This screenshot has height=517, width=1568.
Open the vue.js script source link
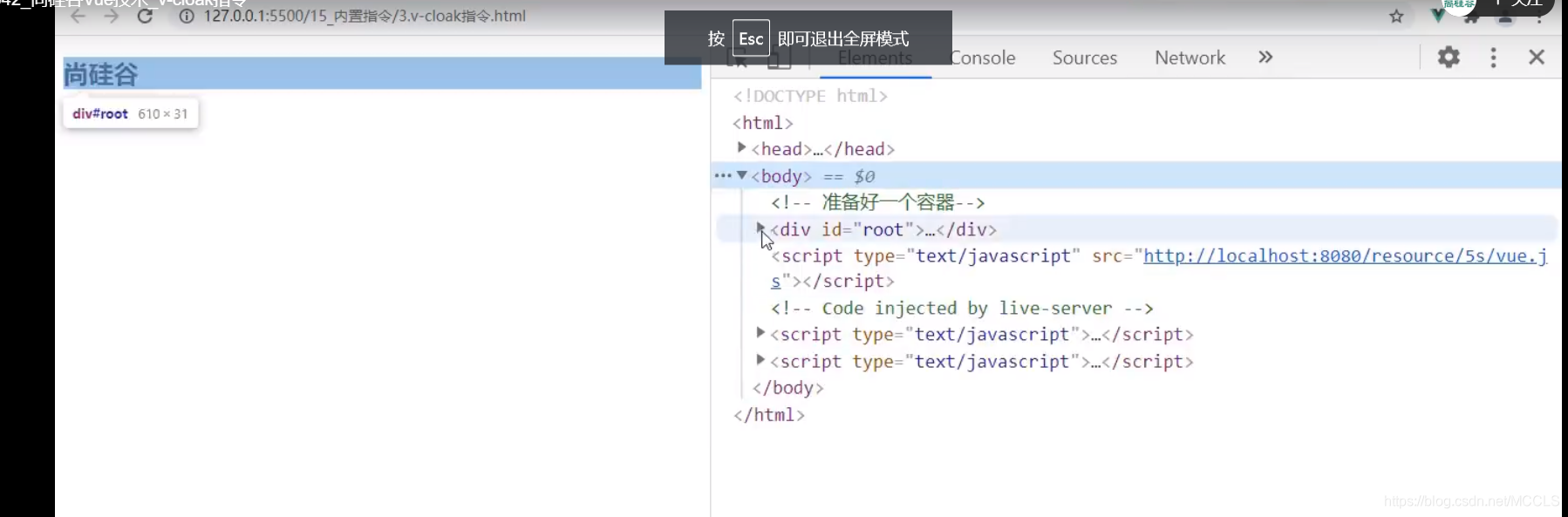[x=1345, y=256]
